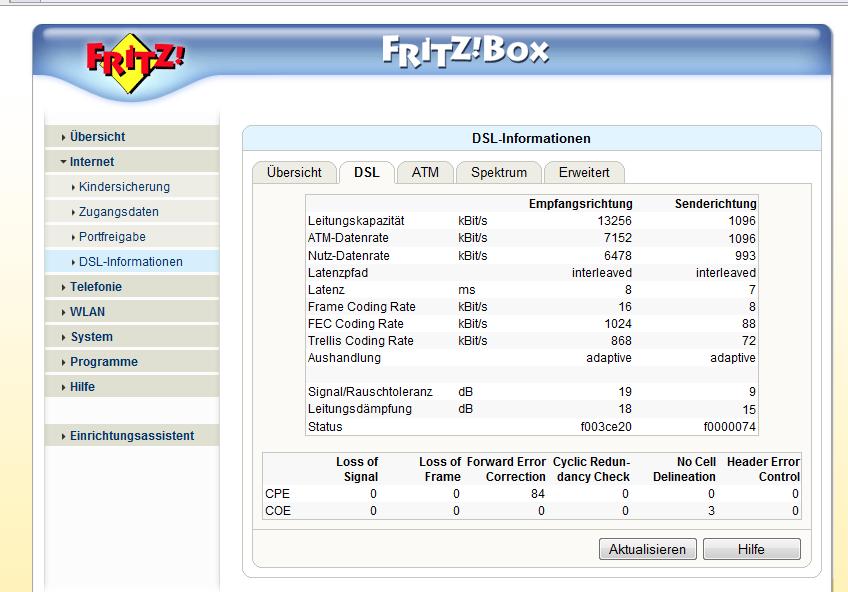
Task: Select DSL-Informationen in sidebar
Action: 130,262
